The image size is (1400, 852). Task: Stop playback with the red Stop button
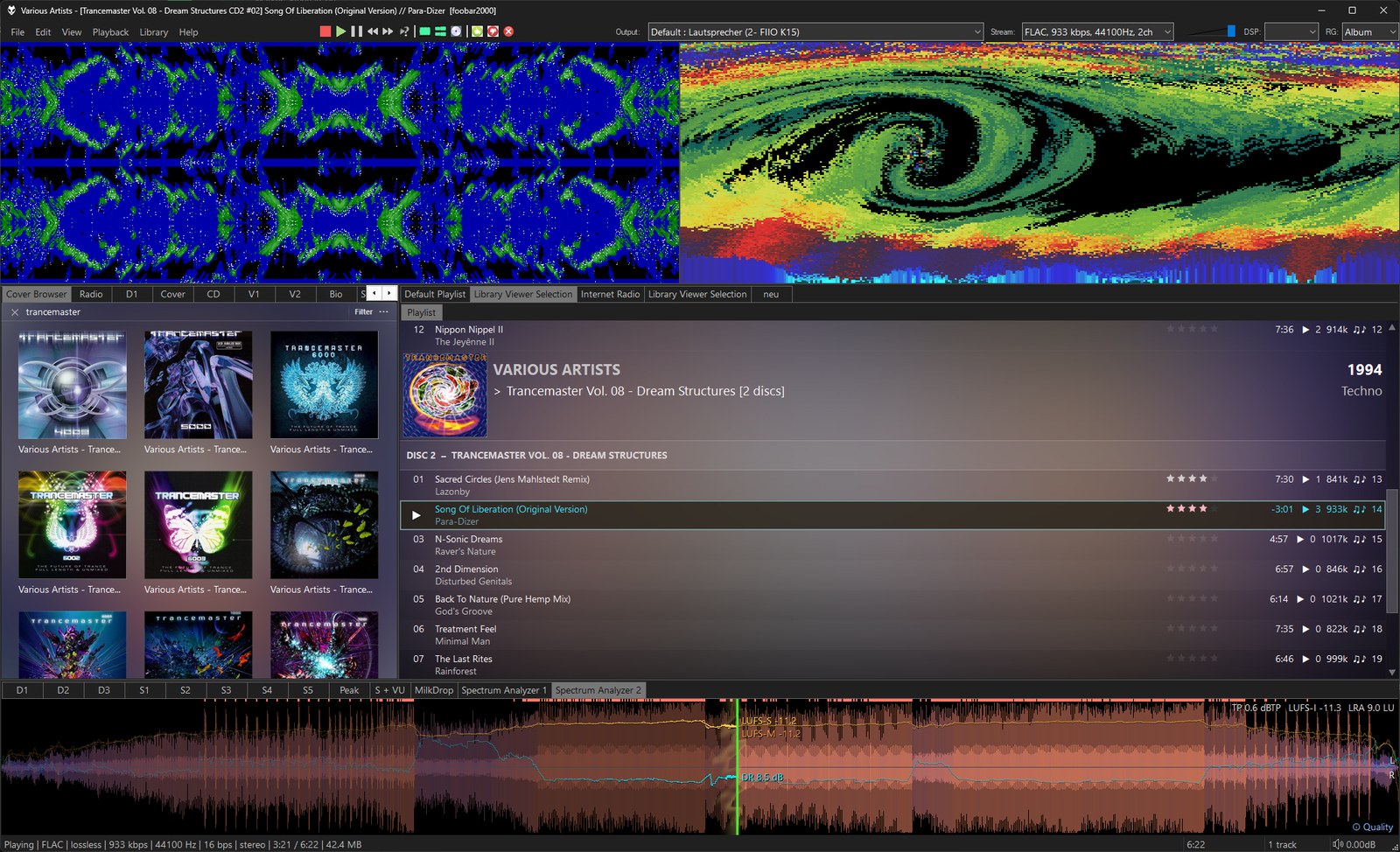point(325,31)
